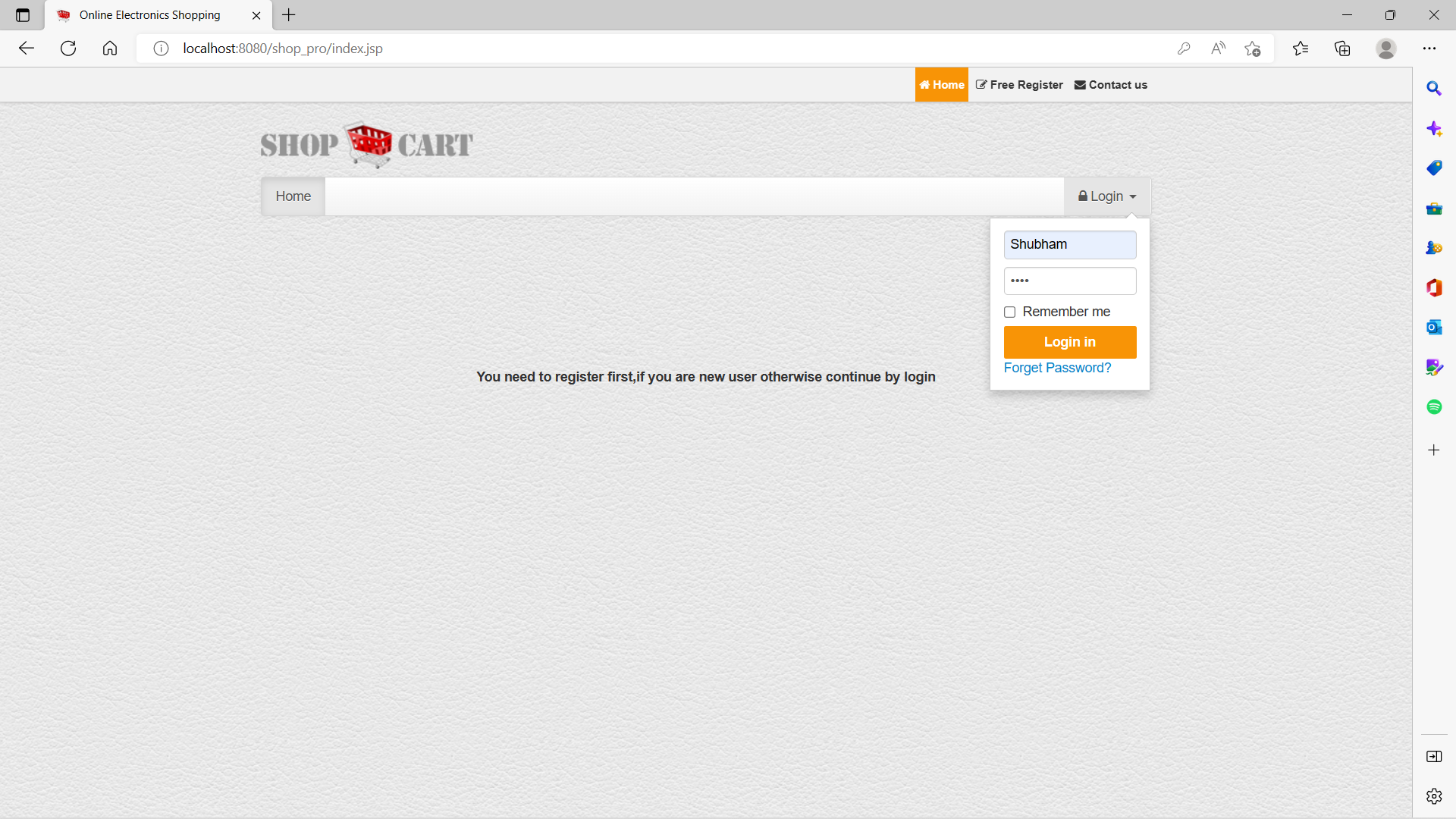
Task: Open the Microsoft 365 sidebar icon
Action: (1433, 287)
